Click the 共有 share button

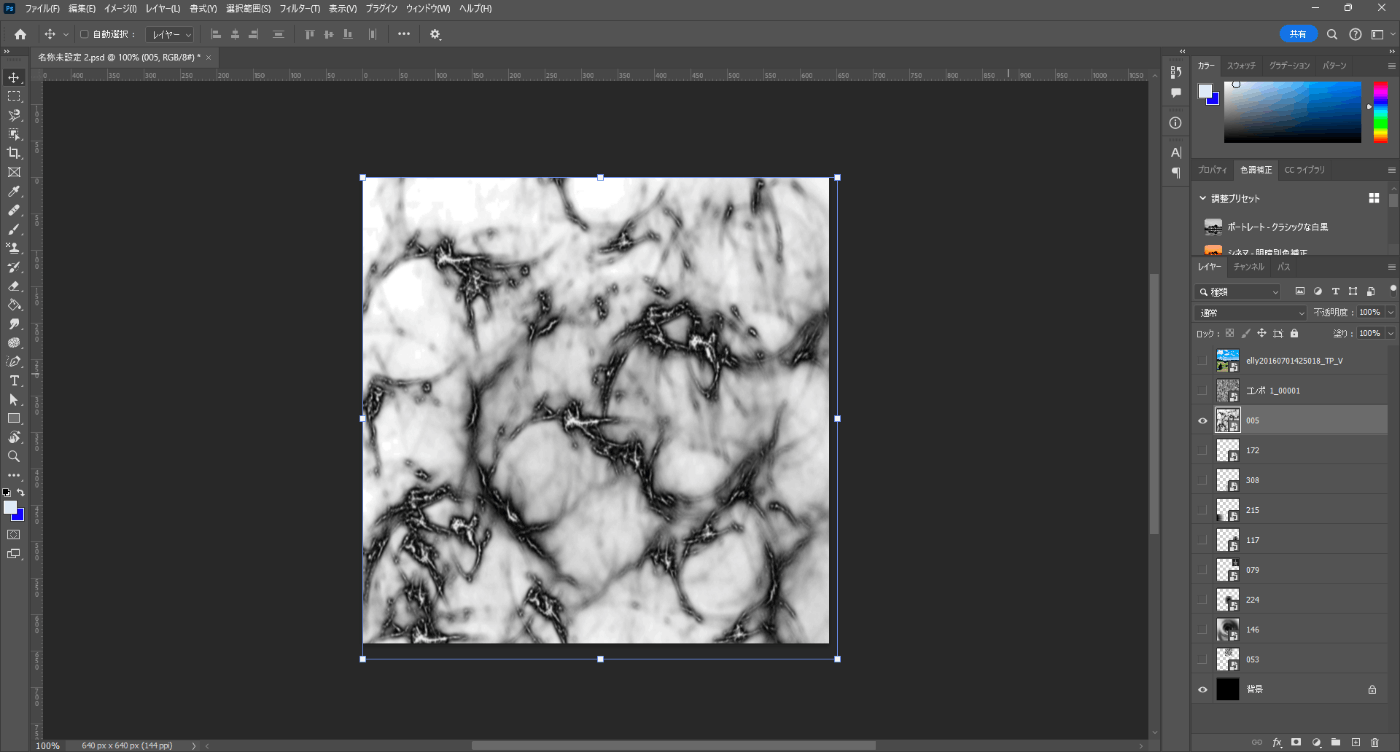click(1298, 34)
